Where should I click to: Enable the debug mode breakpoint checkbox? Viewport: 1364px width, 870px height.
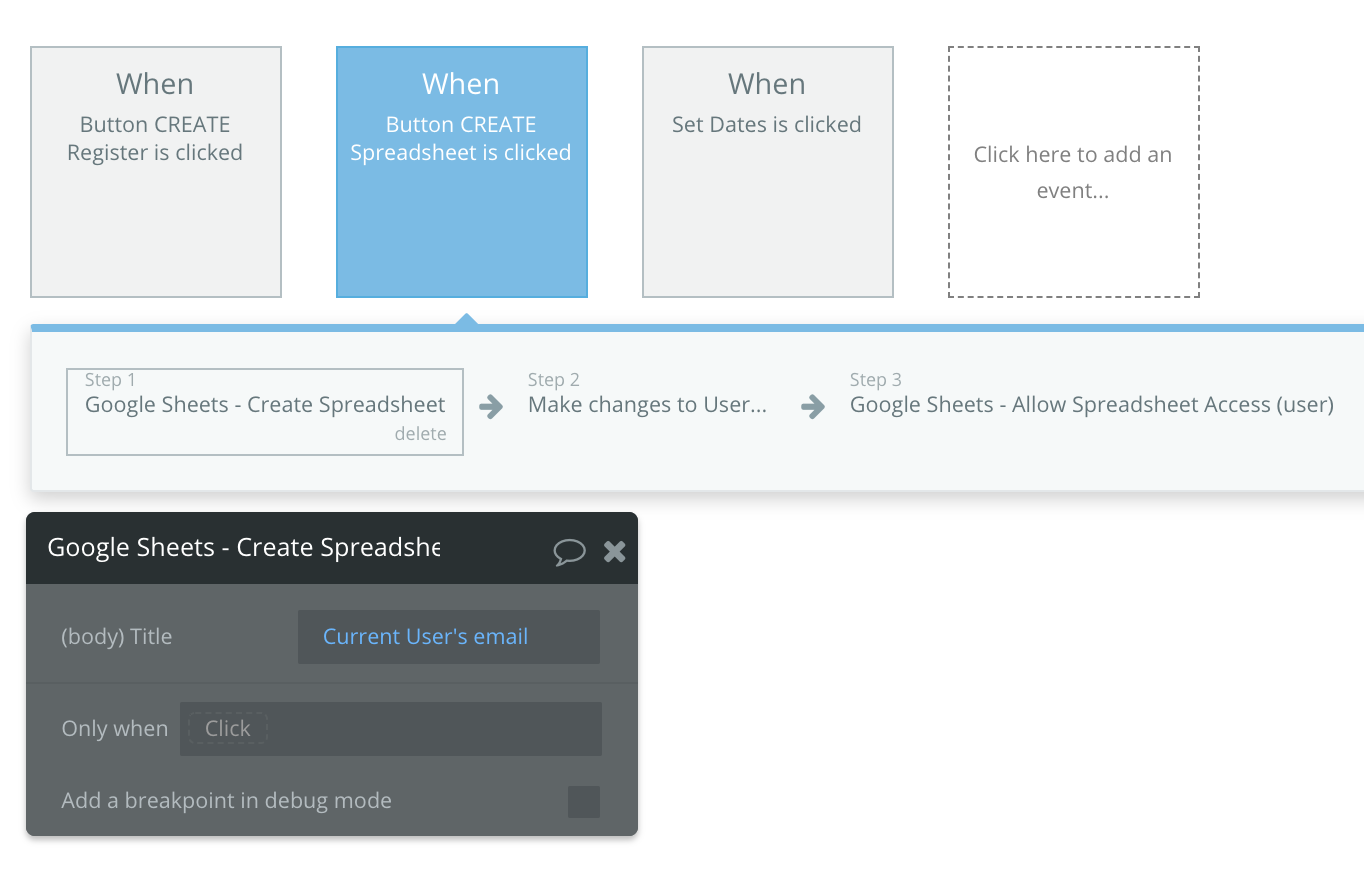(584, 802)
